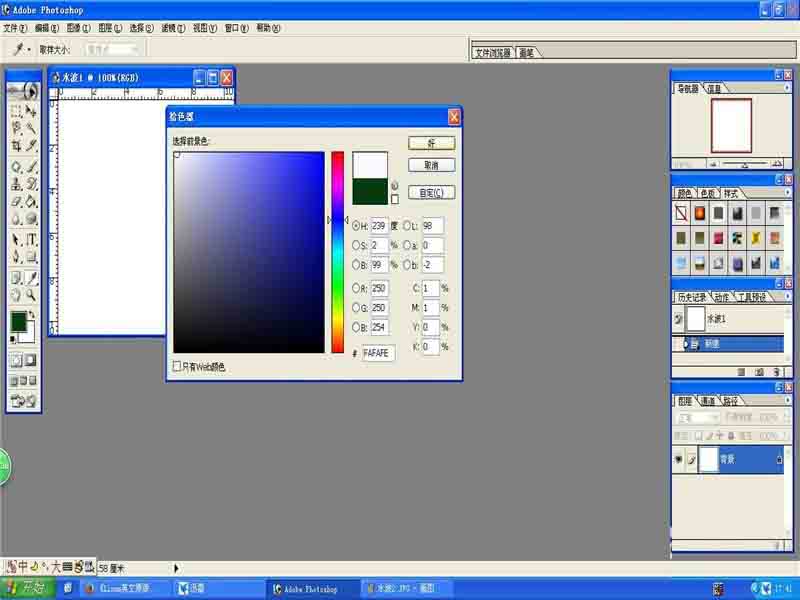
Task: Open the 滤镜 menu
Action: click(x=173, y=28)
